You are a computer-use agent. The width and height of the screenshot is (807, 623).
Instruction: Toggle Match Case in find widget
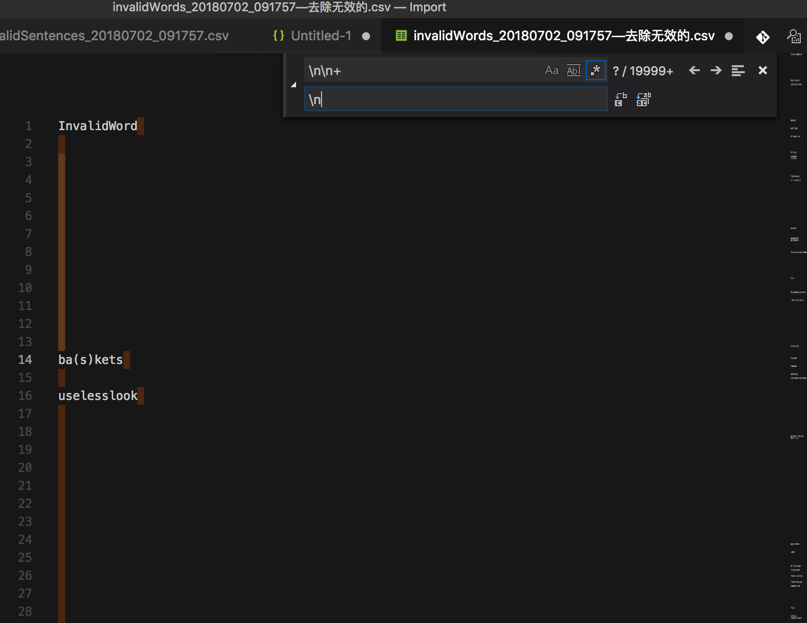(x=551, y=71)
